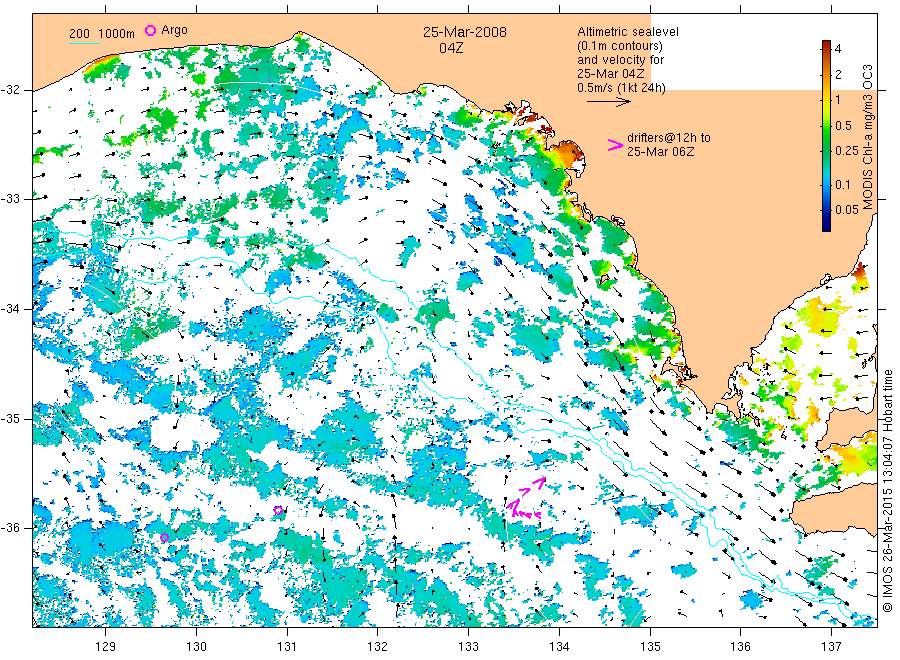Image resolution: width=900 pixels, height=660 pixels.
Task: Click the longitude label "136"
Action: (x=740, y=647)
